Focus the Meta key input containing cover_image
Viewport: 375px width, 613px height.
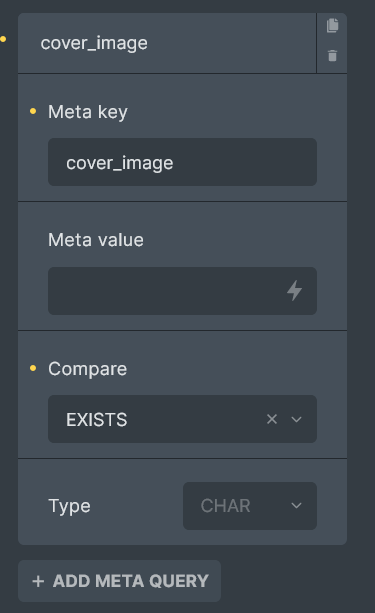182,162
